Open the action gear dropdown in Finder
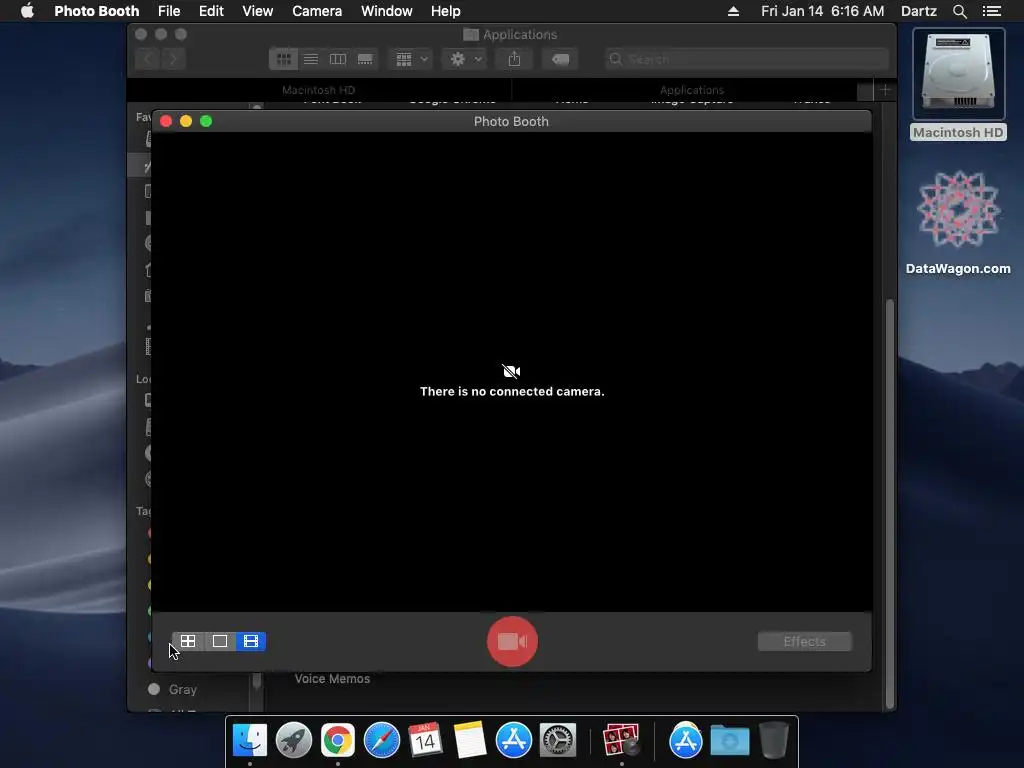 [x=465, y=59]
